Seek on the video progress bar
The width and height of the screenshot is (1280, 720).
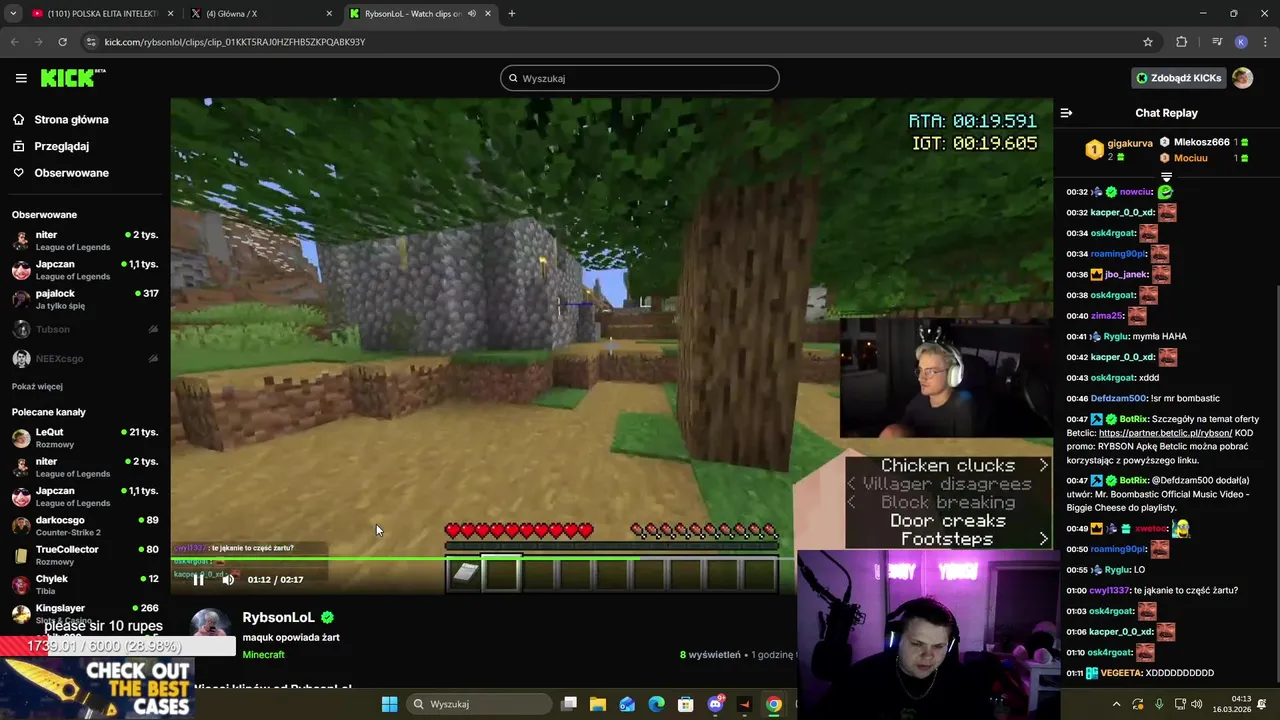tap(482, 559)
